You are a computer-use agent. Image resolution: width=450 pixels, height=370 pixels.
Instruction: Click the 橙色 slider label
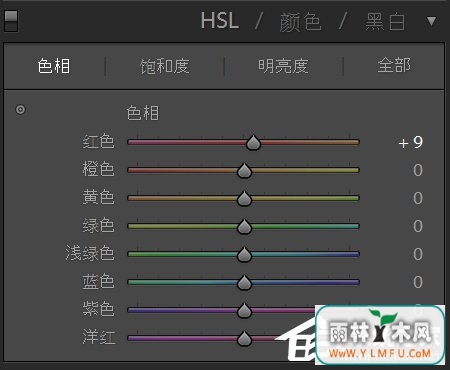[98, 169]
